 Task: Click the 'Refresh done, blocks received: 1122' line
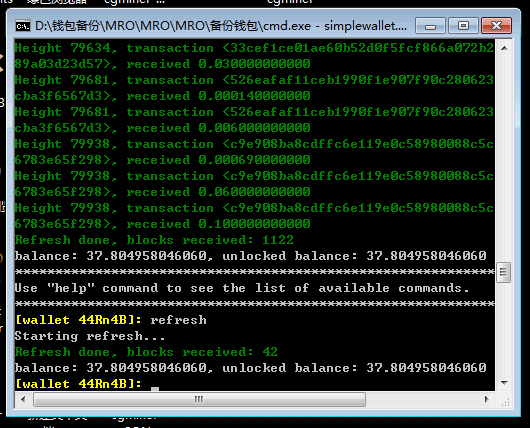click(x=154, y=240)
